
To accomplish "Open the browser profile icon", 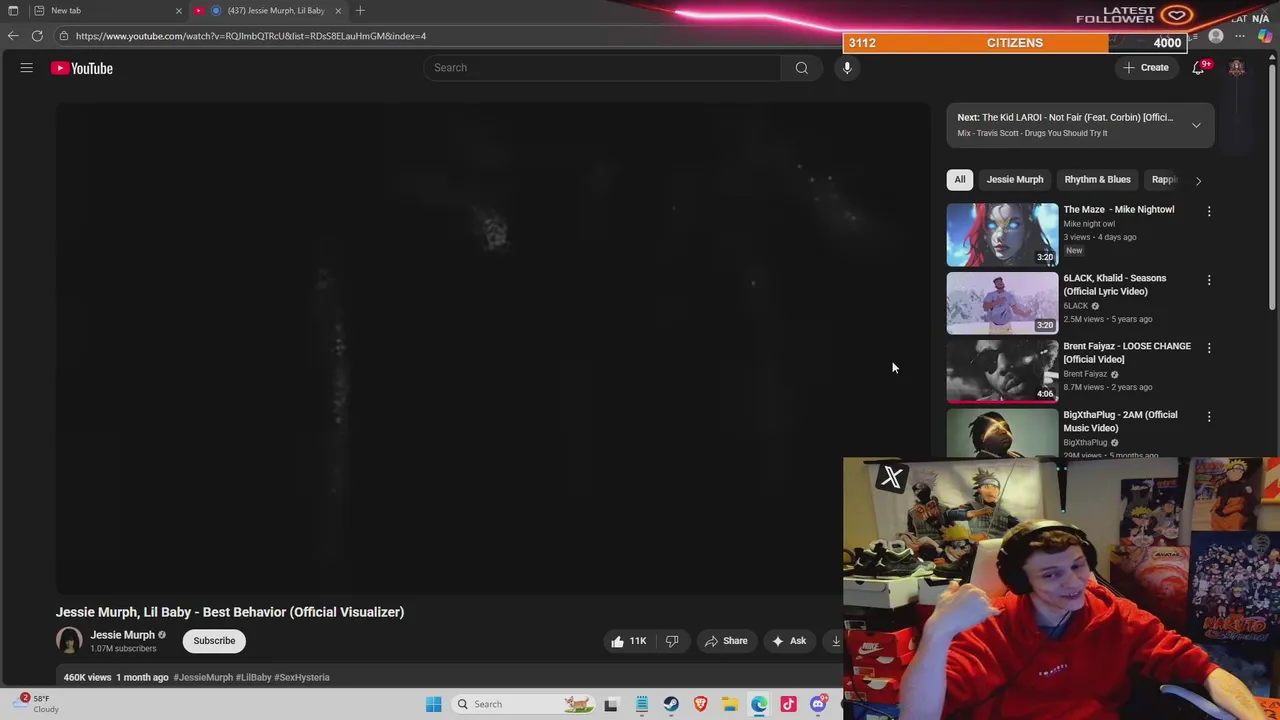I will [x=1216, y=36].
